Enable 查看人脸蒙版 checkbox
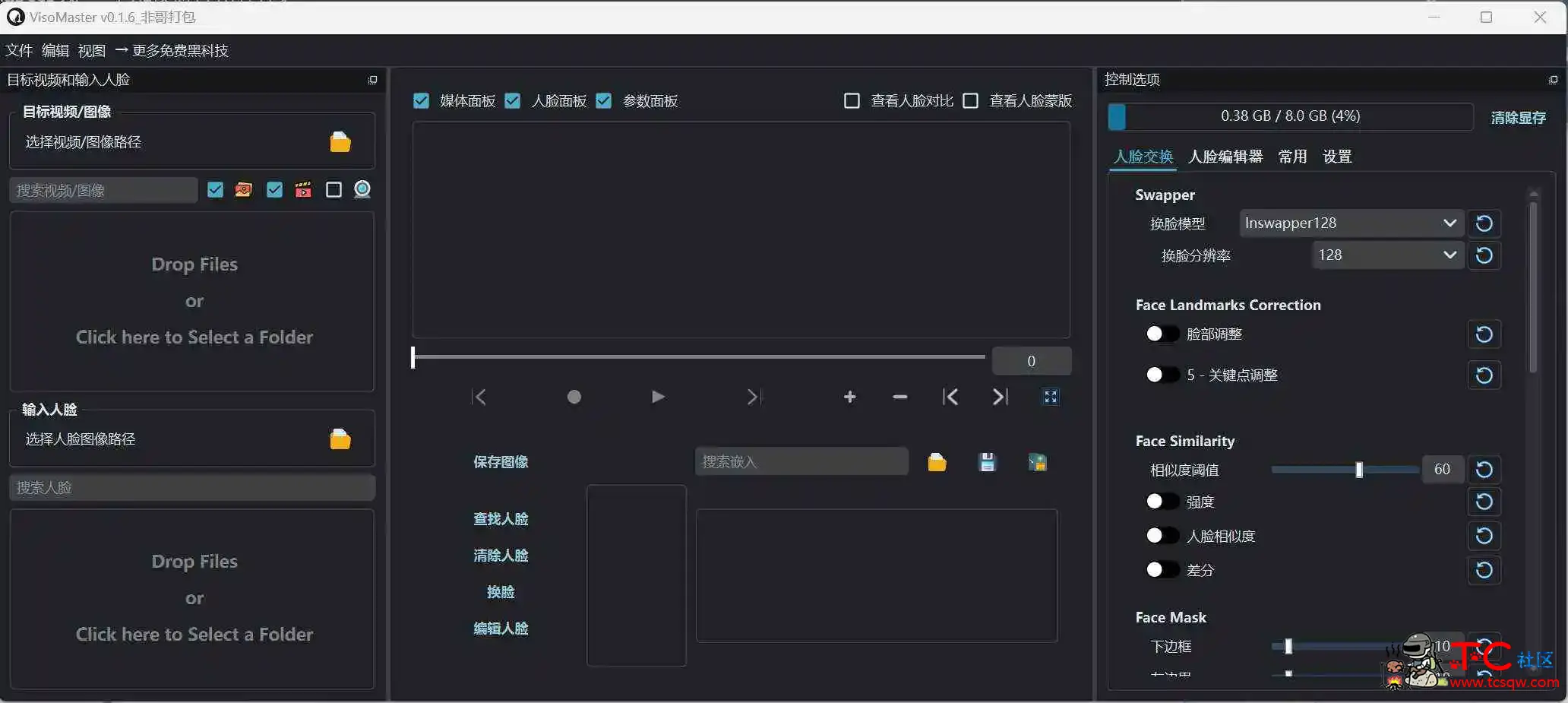This screenshot has width=1568, height=703. tap(970, 101)
